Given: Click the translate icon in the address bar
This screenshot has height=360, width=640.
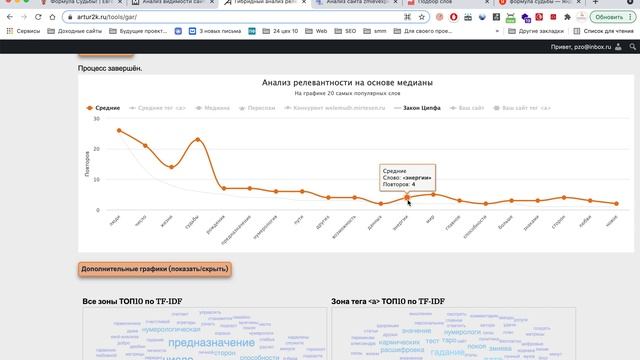Looking at the screenshot, I should point(407,17).
